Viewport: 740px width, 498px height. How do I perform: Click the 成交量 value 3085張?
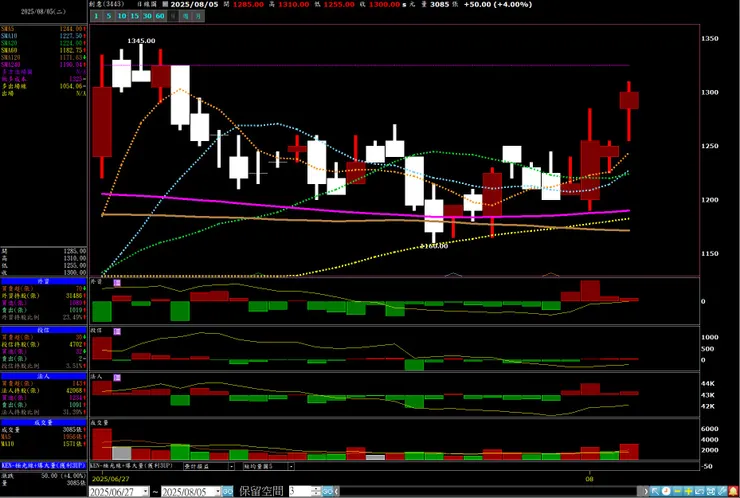[x=75, y=430]
